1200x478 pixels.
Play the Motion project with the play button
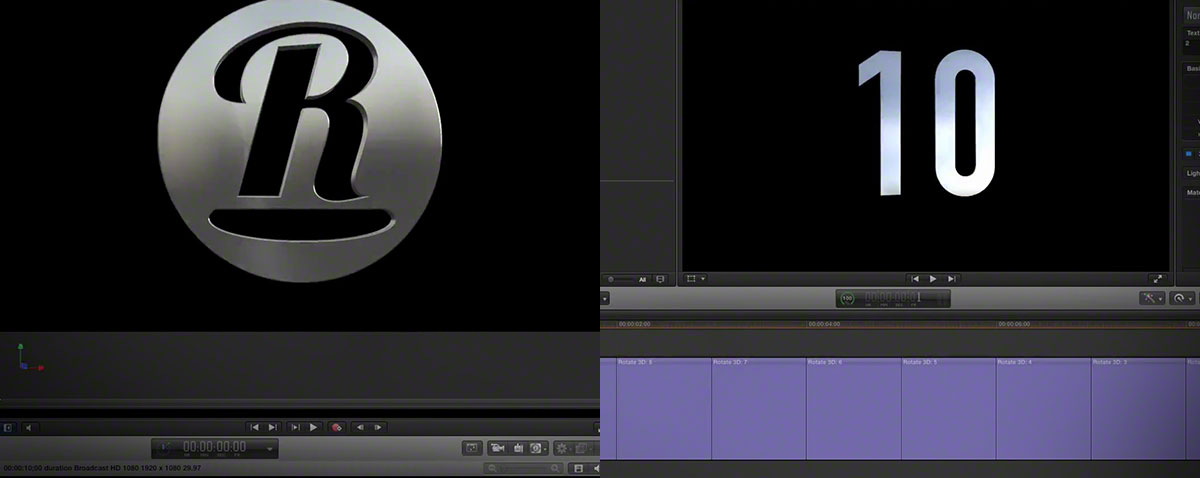[314, 427]
